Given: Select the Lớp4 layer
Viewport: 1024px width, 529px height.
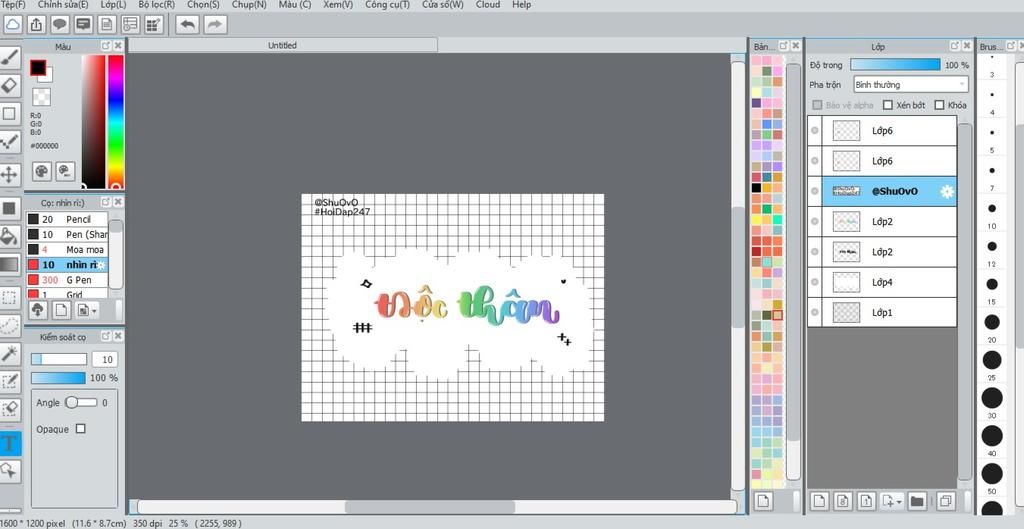Looking at the screenshot, I should tap(882, 282).
